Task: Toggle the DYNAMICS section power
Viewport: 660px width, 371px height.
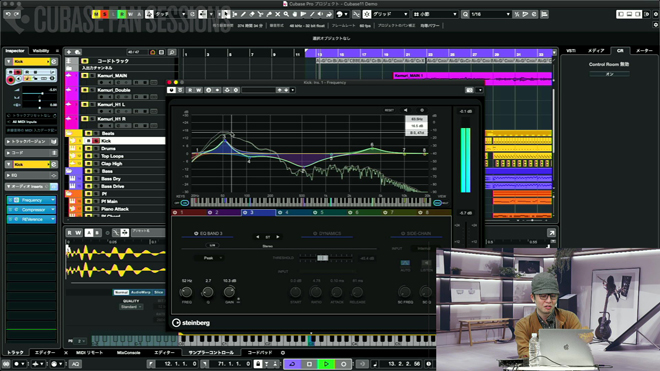Action: 314,234
